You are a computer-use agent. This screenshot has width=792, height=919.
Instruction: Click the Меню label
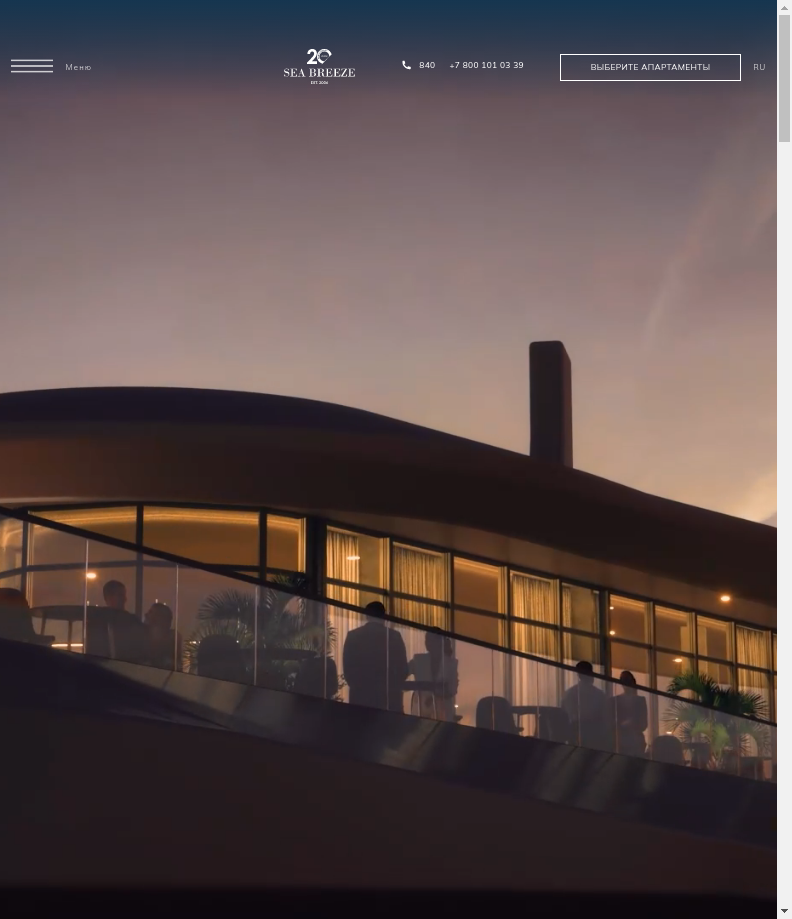coord(79,67)
